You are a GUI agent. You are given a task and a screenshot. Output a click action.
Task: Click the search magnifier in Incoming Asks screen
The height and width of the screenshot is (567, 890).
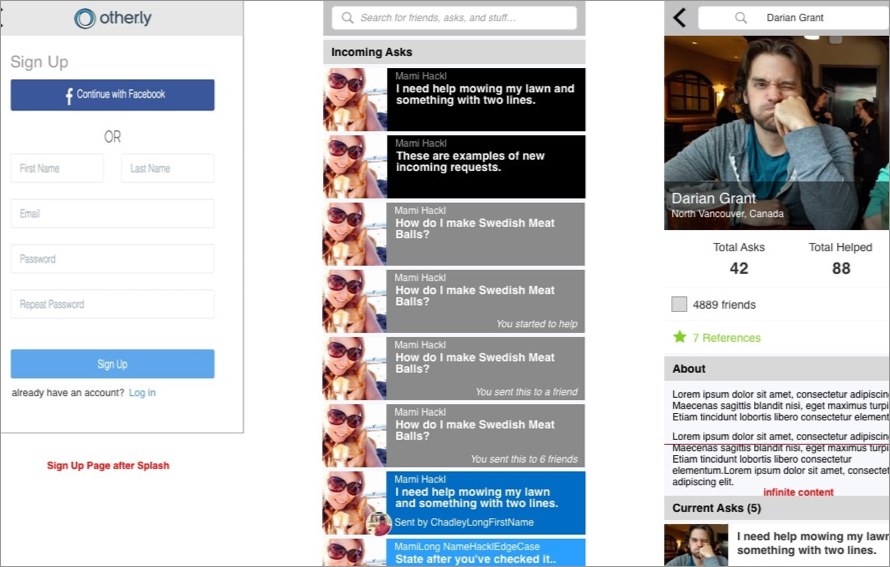click(347, 18)
